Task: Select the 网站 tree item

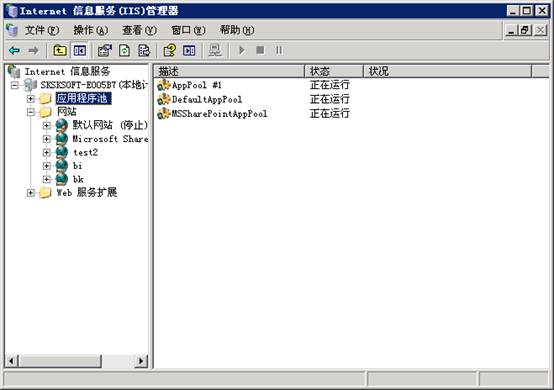Action: [x=66, y=112]
